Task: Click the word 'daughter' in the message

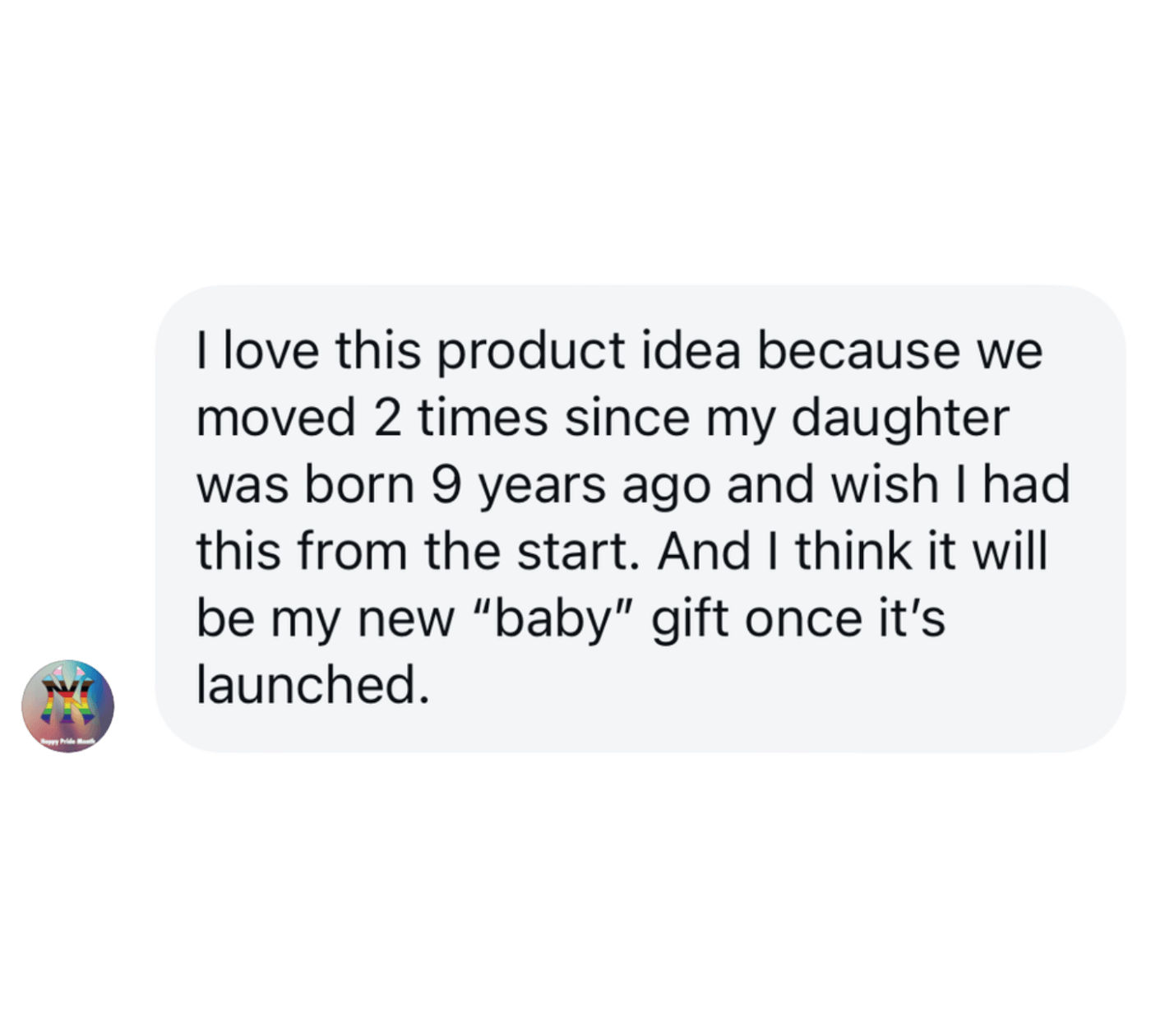Action: [x=899, y=418]
